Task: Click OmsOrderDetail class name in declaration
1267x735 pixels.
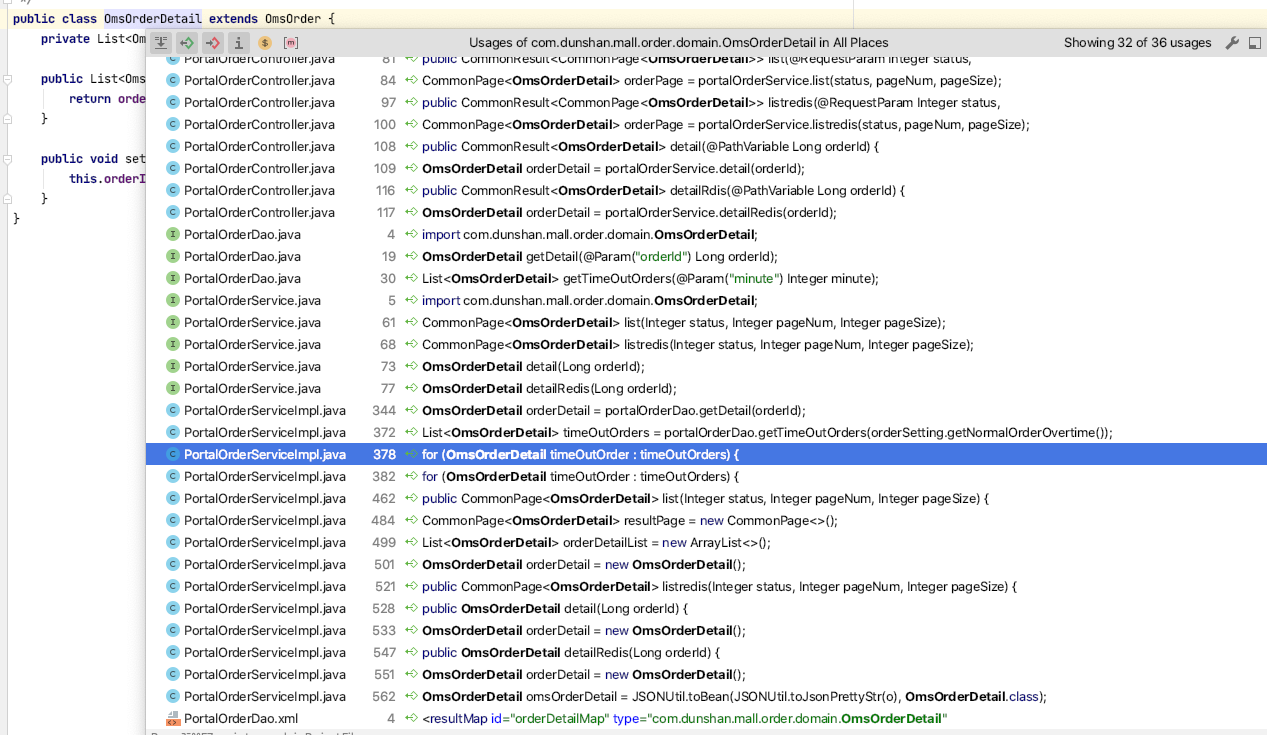Action: pos(152,19)
